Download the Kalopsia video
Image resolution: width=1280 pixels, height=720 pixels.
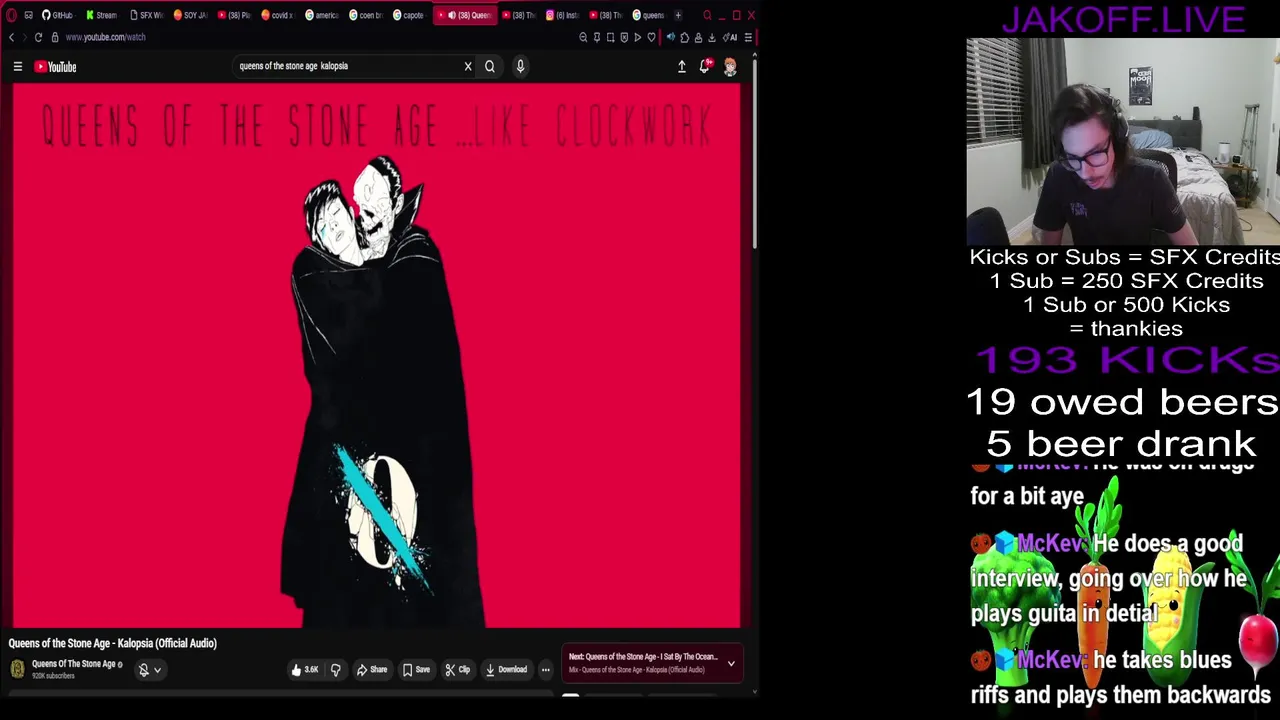pyautogui.click(x=506, y=670)
